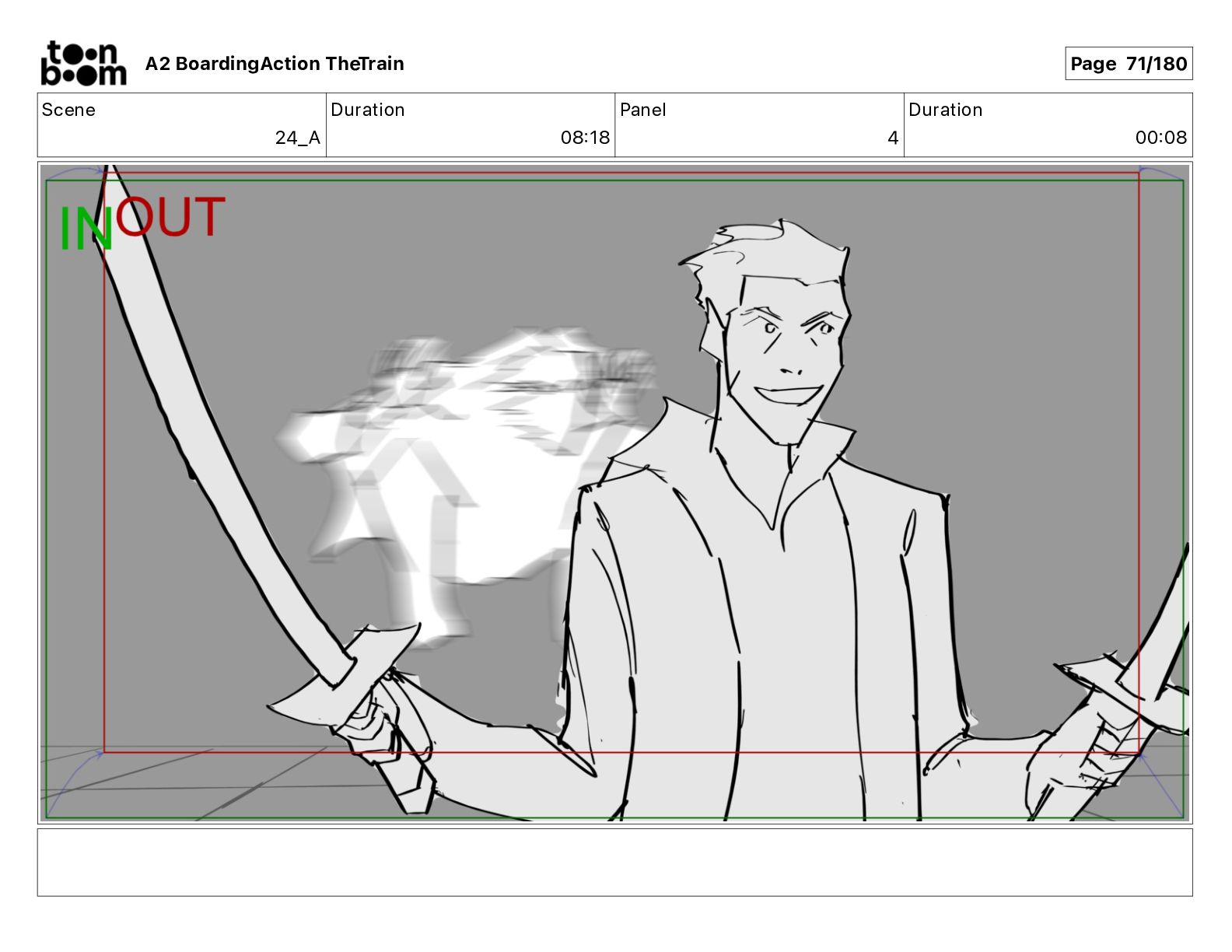Viewport: 1232px width, 952px height.
Task: Click panel duration value '00:08'
Action: 1160,138
